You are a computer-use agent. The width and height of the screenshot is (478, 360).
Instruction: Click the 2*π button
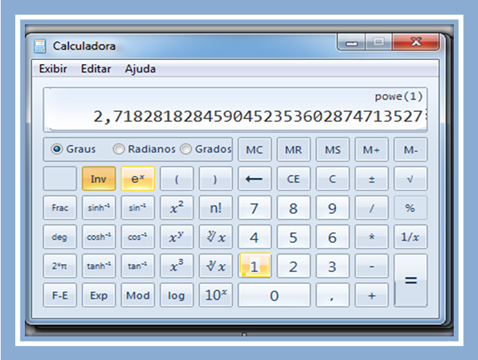point(60,266)
